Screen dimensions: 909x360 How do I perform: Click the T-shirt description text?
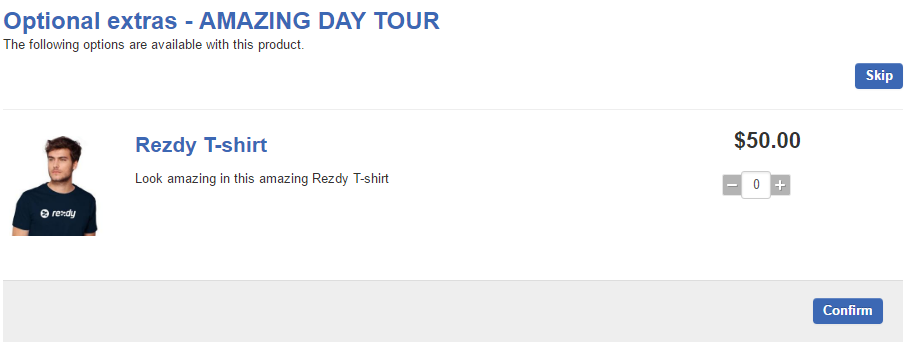262,179
